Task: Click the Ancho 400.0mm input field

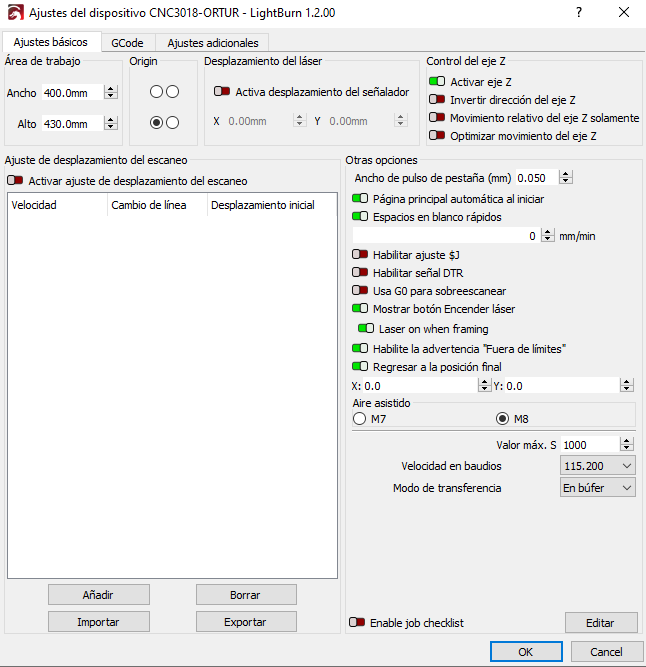Action: pos(73,92)
